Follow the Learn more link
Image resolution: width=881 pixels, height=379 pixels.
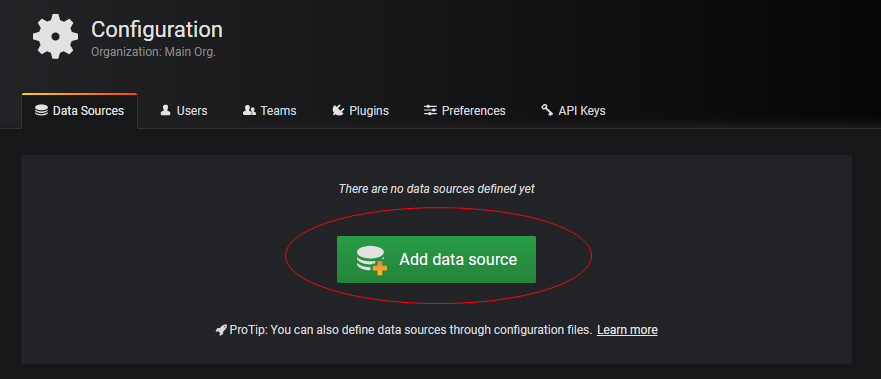pyautogui.click(x=627, y=330)
